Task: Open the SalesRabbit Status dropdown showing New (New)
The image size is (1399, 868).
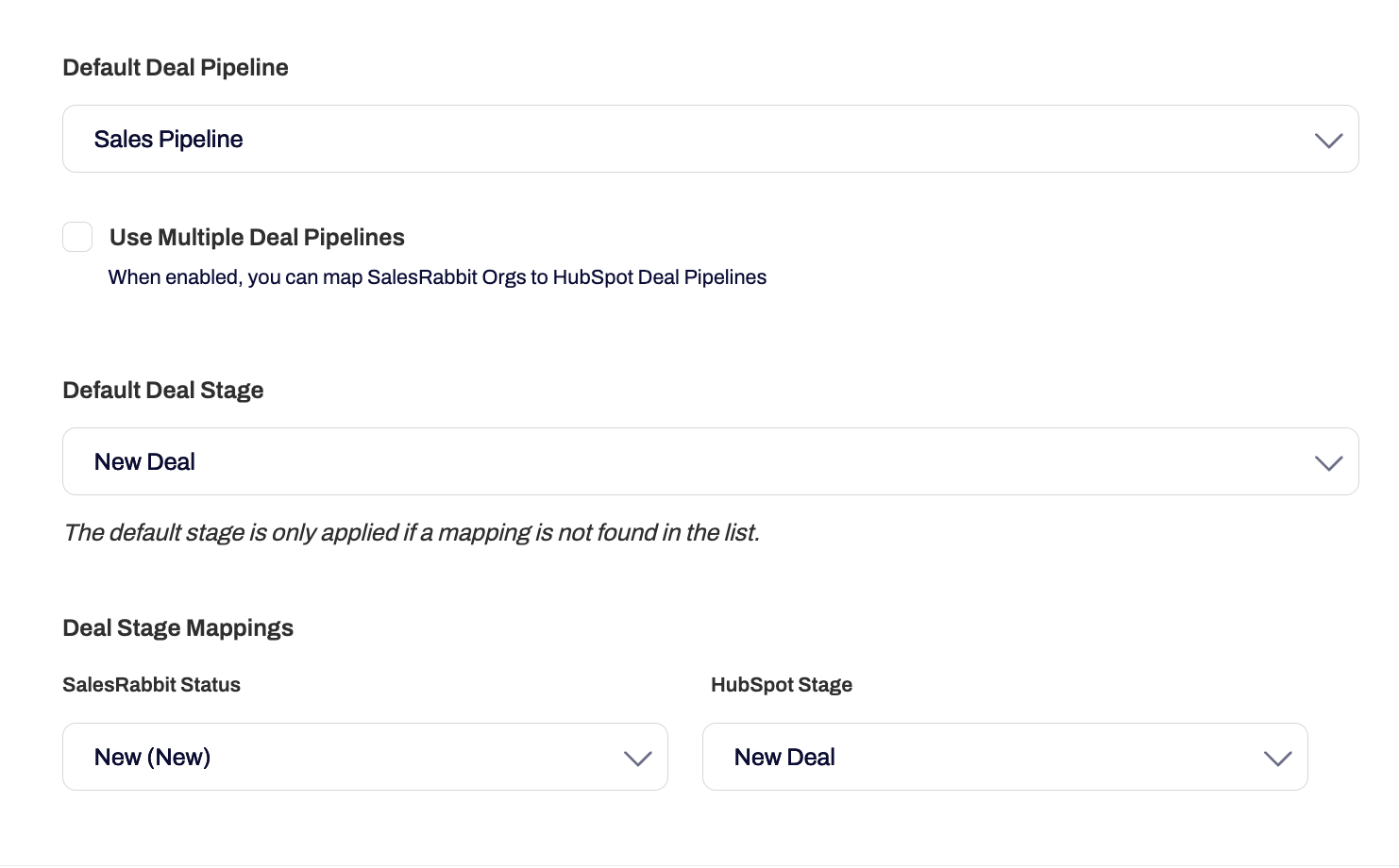Action: click(x=364, y=756)
